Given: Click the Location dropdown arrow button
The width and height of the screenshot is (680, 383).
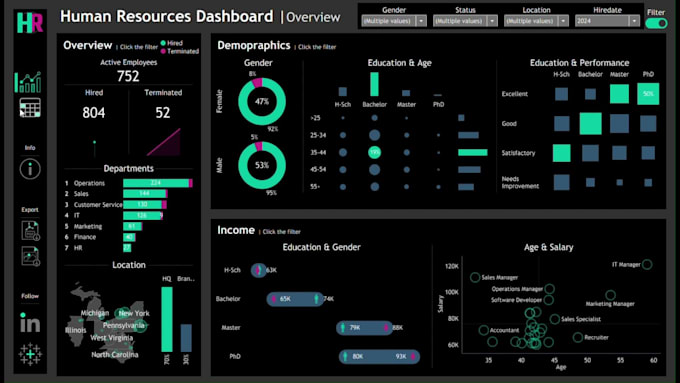Looking at the screenshot, I should 563,21.
